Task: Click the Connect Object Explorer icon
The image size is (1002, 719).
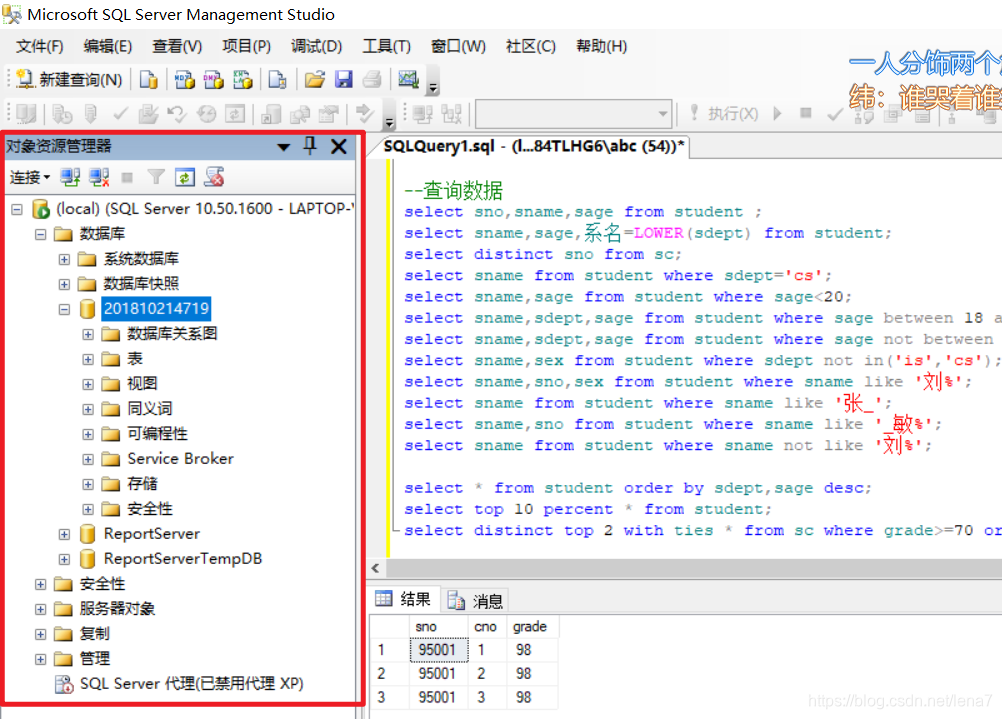Action: 70,177
